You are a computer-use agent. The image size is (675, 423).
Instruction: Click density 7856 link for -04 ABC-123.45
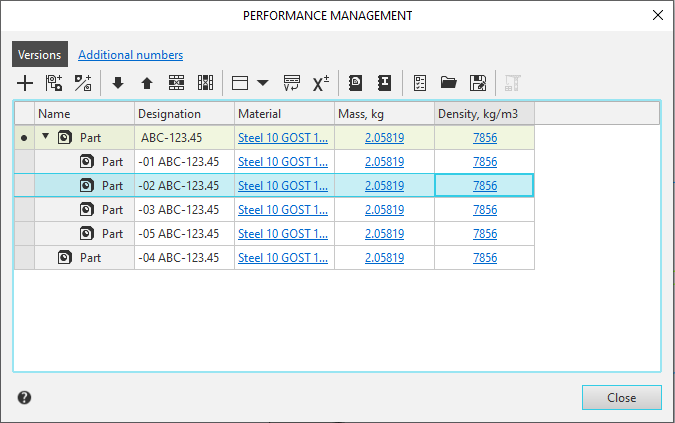point(484,257)
